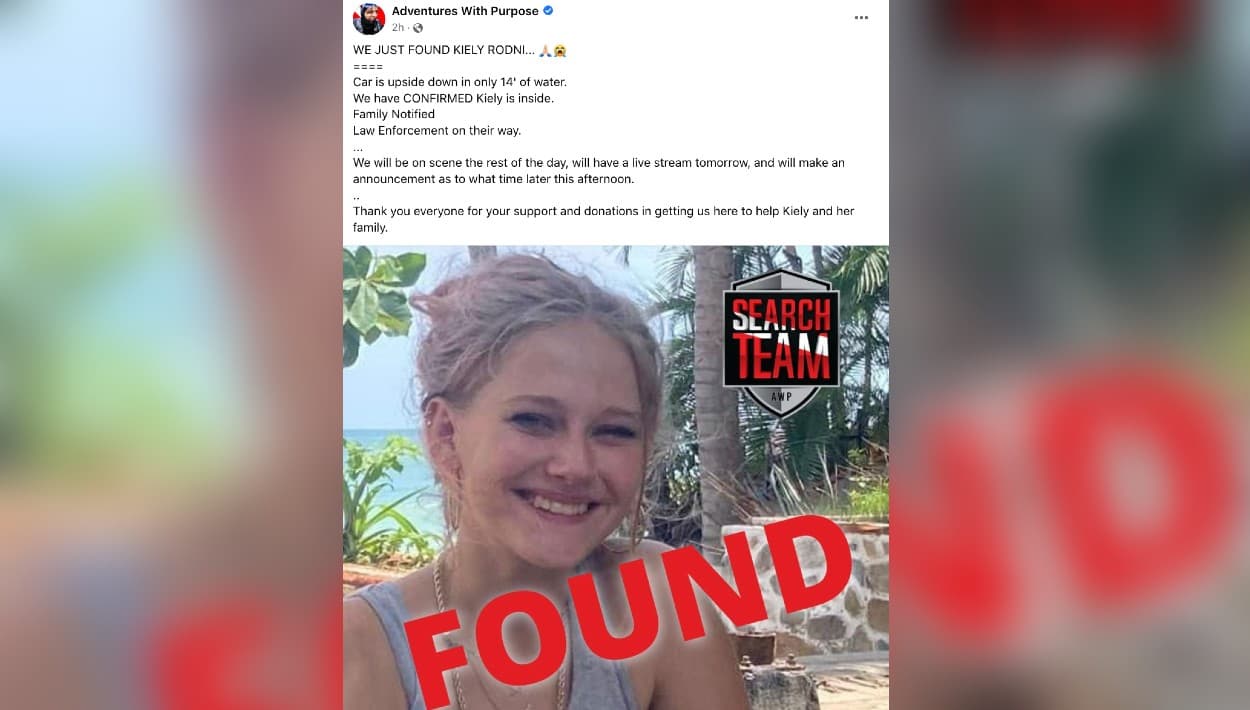Open the 2h post timestamp
The width and height of the screenshot is (1250, 710).
398,28
